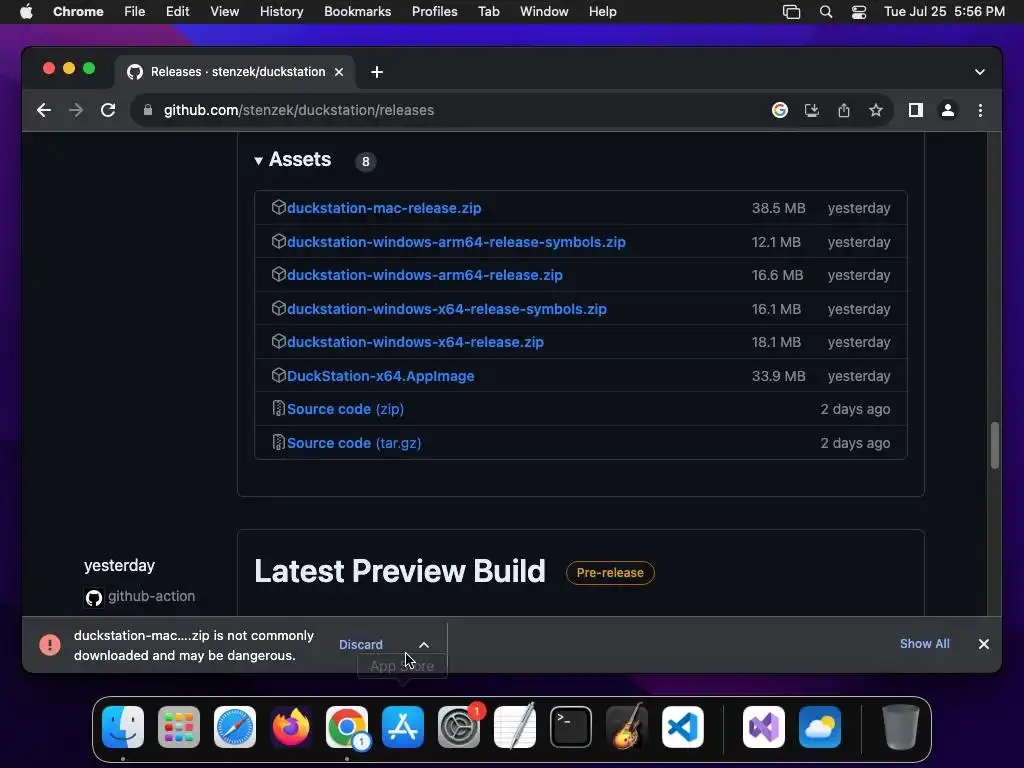Screen dimensions: 1024x768
Task: Click the Pre-release label
Action: tap(610, 573)
